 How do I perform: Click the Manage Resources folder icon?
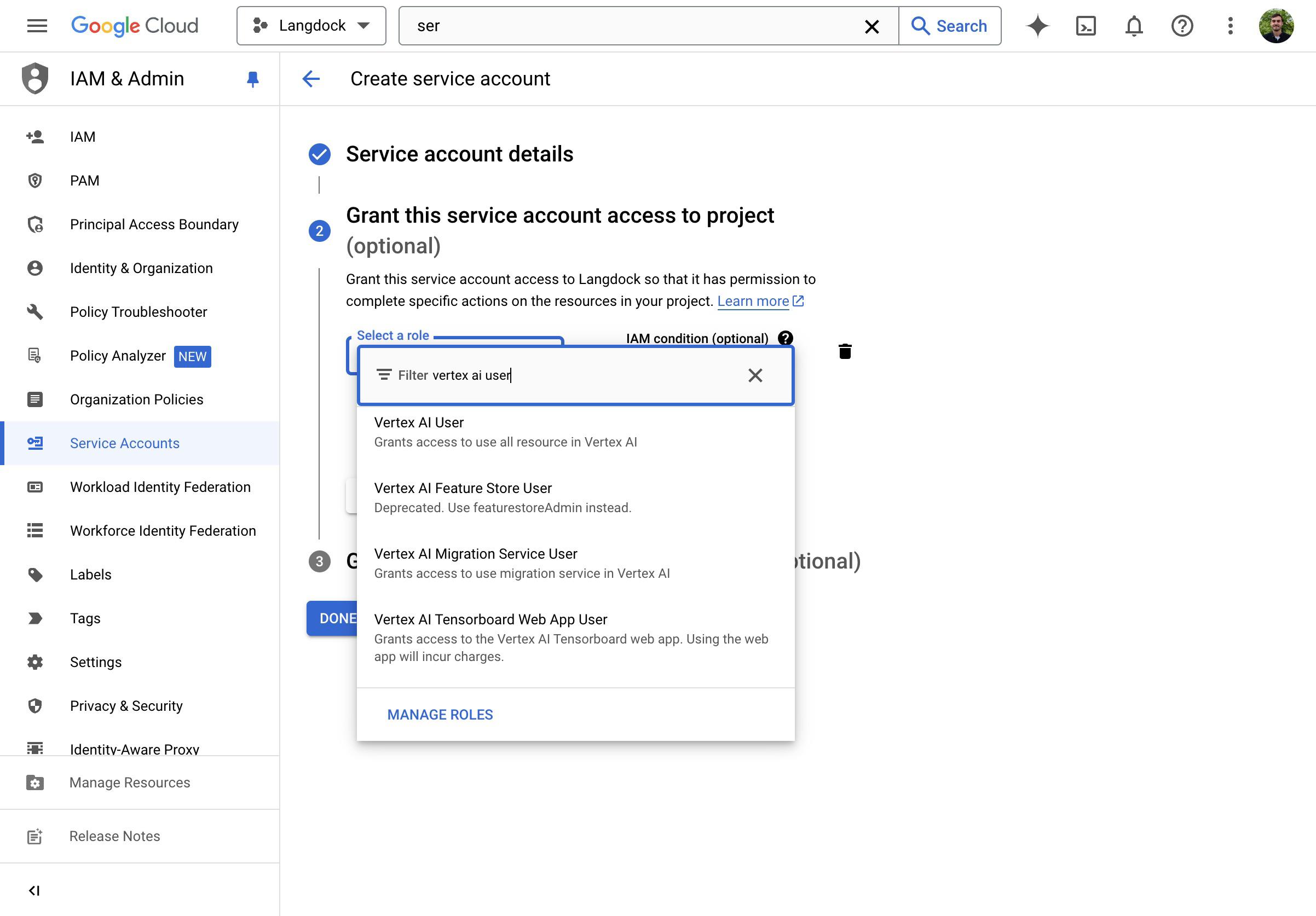(35, 783)
